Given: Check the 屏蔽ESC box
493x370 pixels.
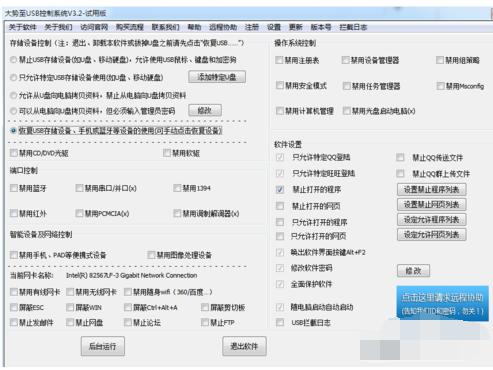Looking at the screenshot, I should pyautogui.click(x=14, y=307).
